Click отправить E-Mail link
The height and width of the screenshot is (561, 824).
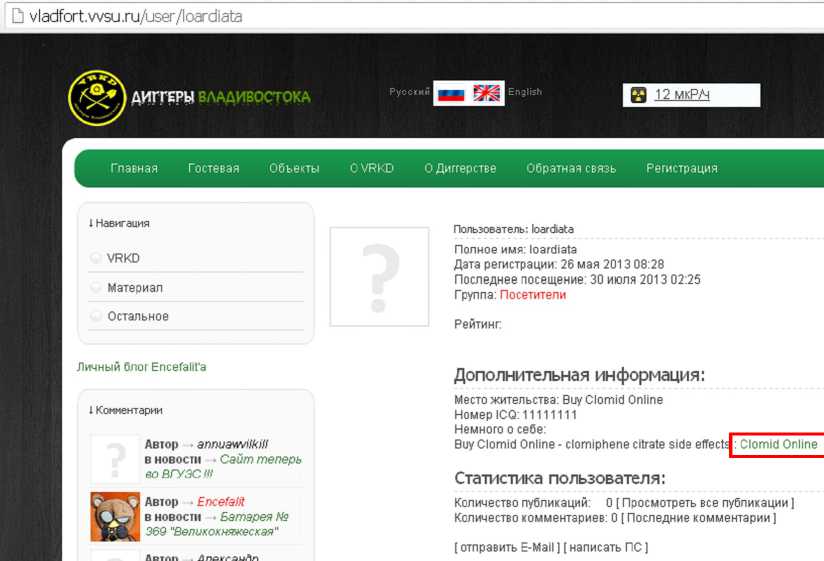tap(507, 547)
